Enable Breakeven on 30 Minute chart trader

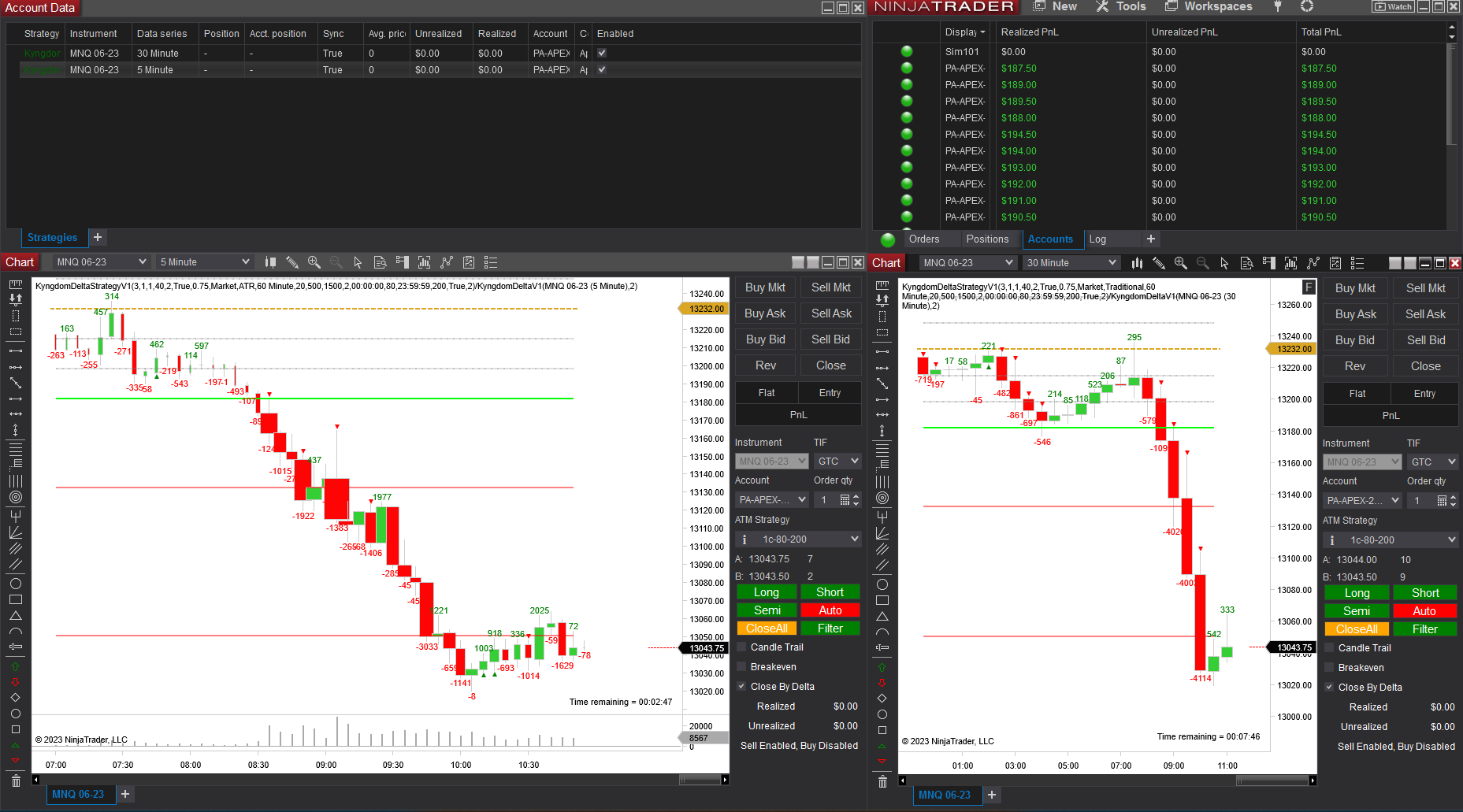[1329, 668]
